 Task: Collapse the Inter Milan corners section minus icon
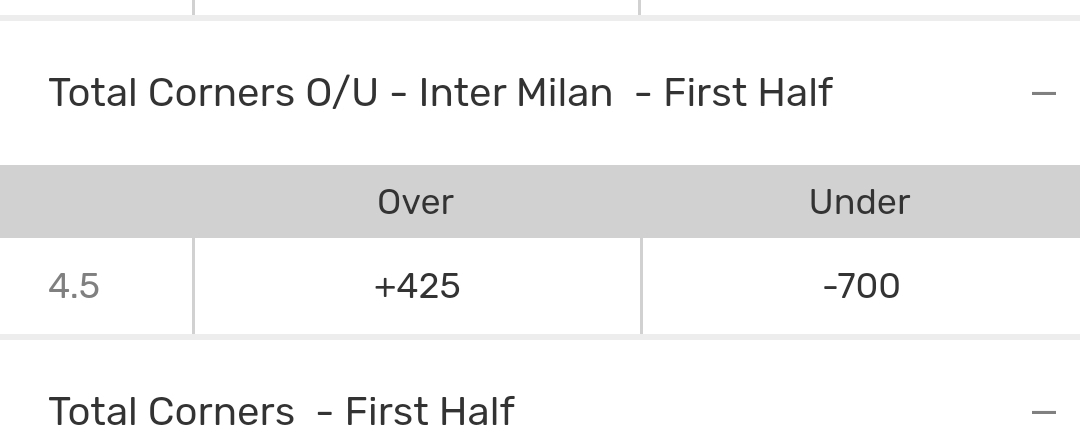(x=1043, y=94)
